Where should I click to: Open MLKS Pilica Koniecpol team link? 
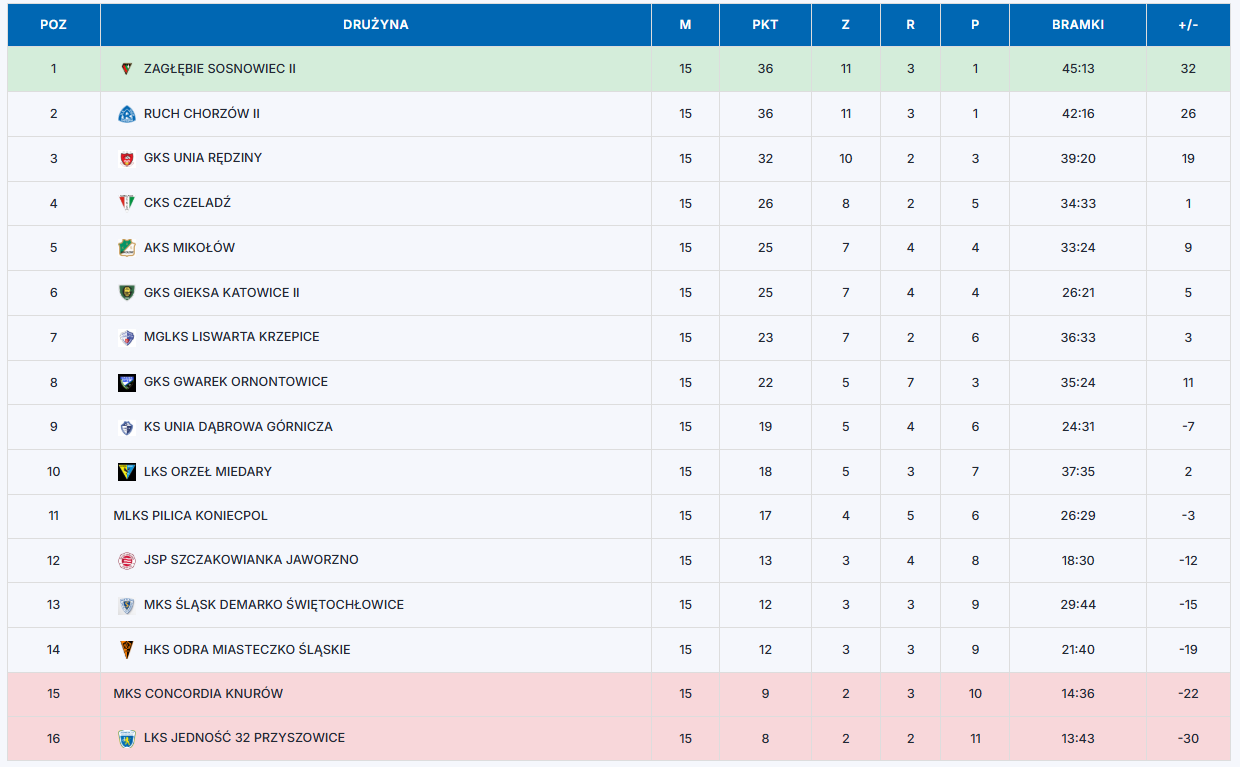190,516
